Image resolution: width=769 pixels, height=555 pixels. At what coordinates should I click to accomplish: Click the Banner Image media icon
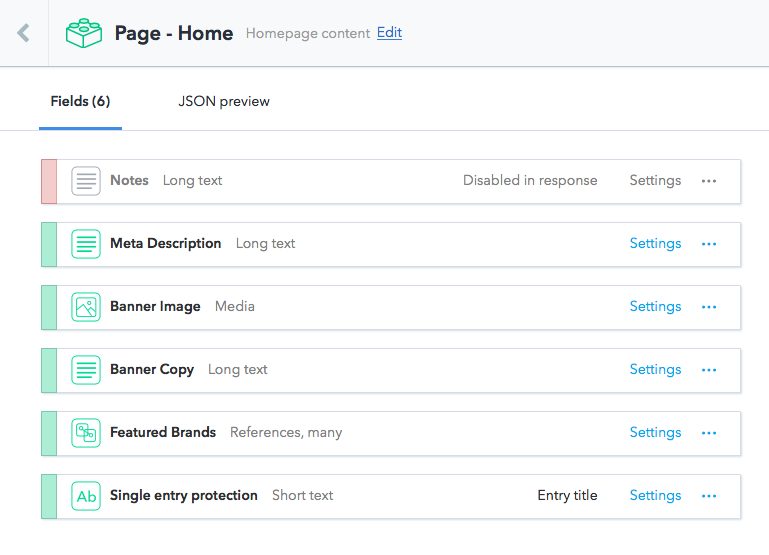(86, 307)
